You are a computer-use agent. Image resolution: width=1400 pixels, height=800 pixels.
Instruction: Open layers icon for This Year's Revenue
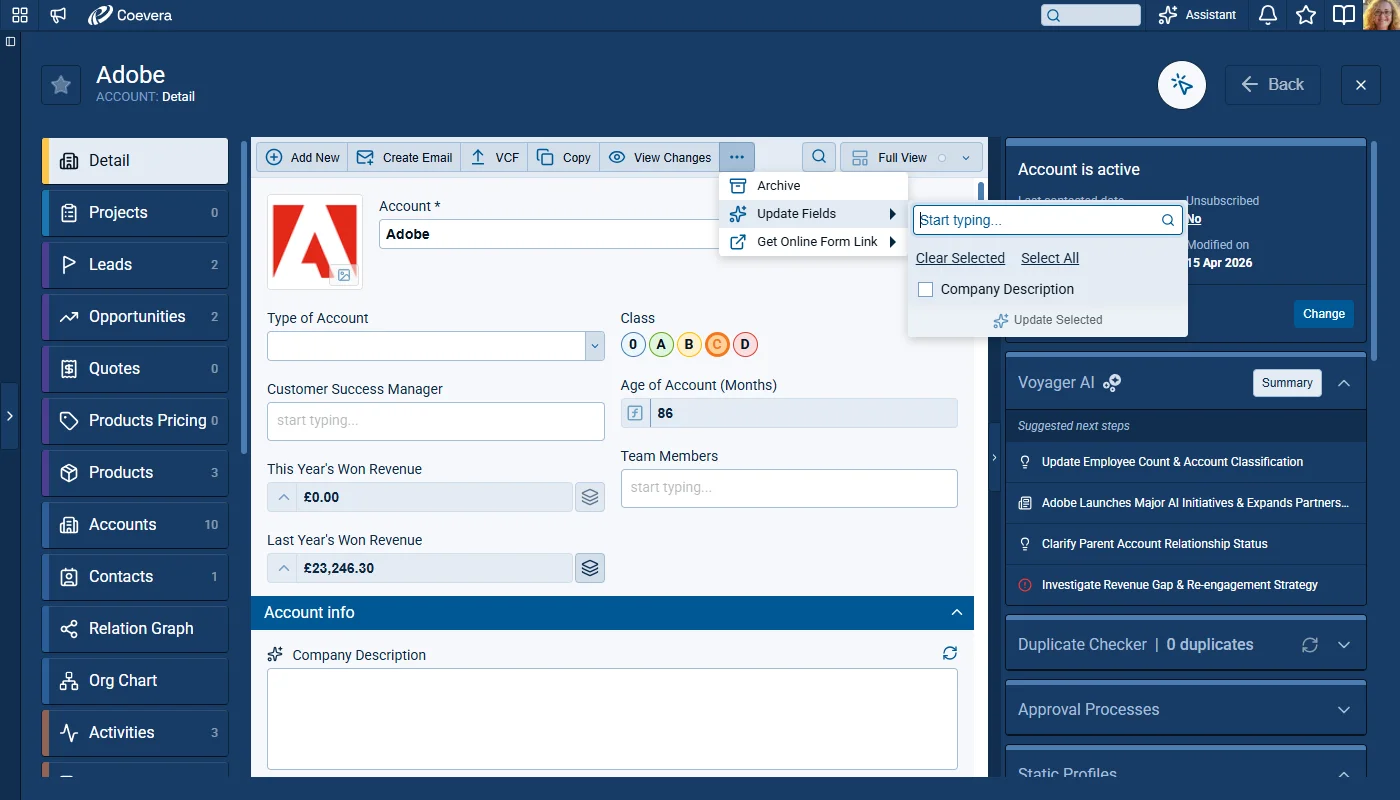click(590, 497)
